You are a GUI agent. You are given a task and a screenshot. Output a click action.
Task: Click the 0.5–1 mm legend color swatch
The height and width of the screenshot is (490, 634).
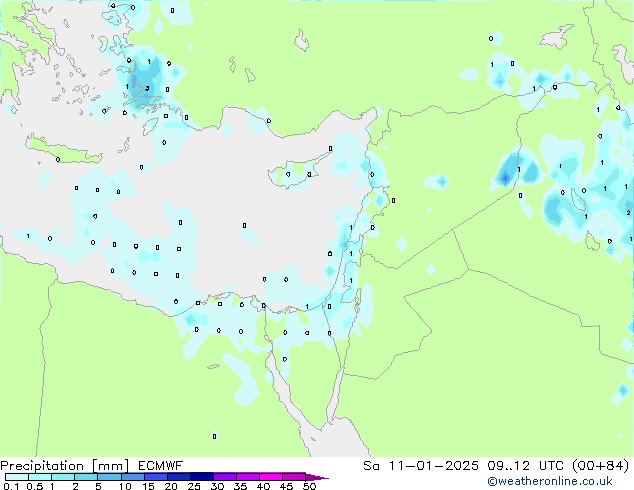pos(40,477)
